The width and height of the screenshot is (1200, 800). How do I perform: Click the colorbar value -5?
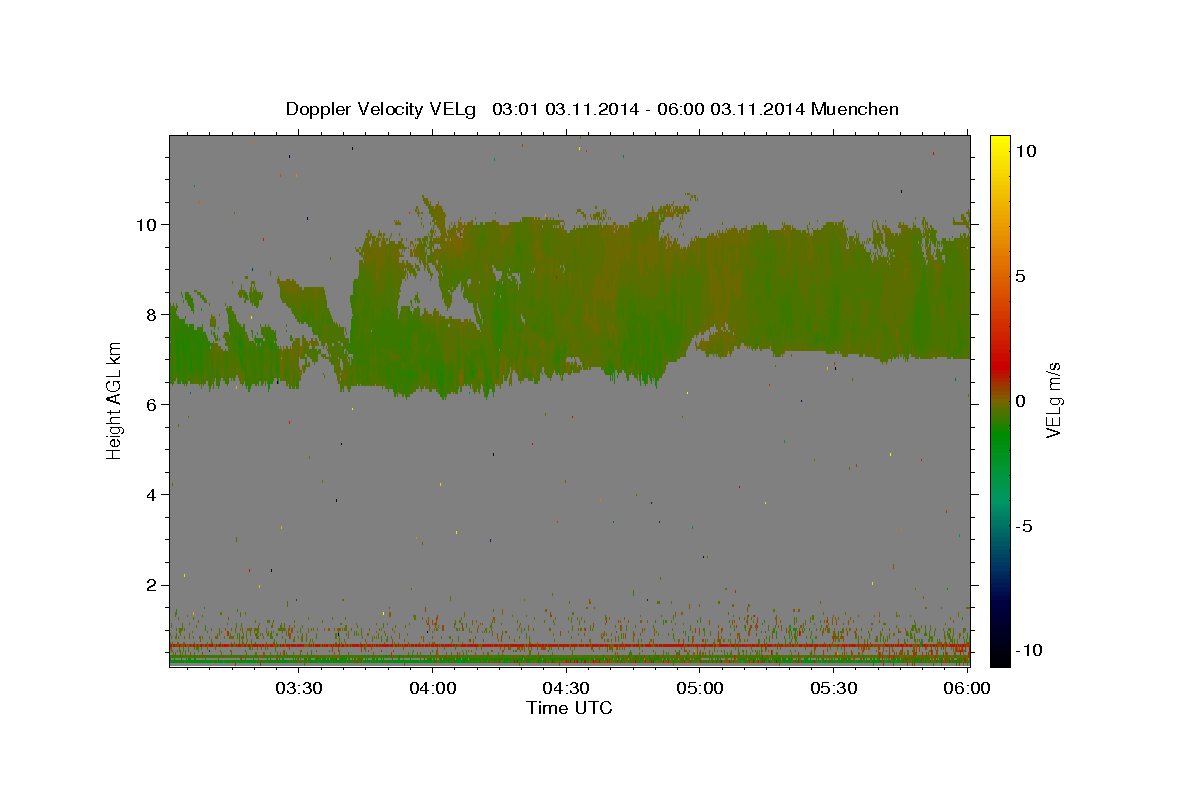(x=1024, y=526)
